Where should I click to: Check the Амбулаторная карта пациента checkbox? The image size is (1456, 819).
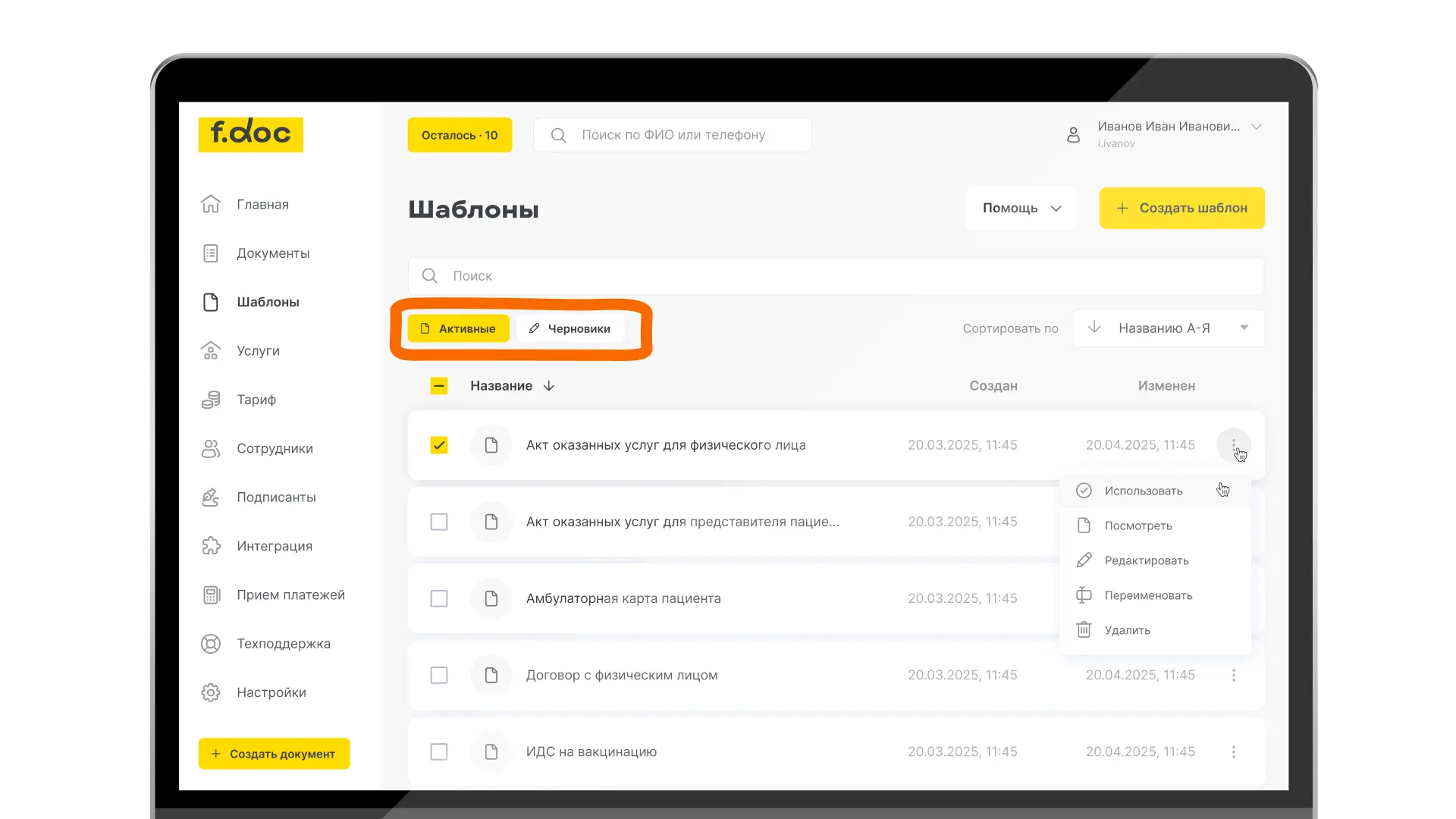click(x=439, y=598)
